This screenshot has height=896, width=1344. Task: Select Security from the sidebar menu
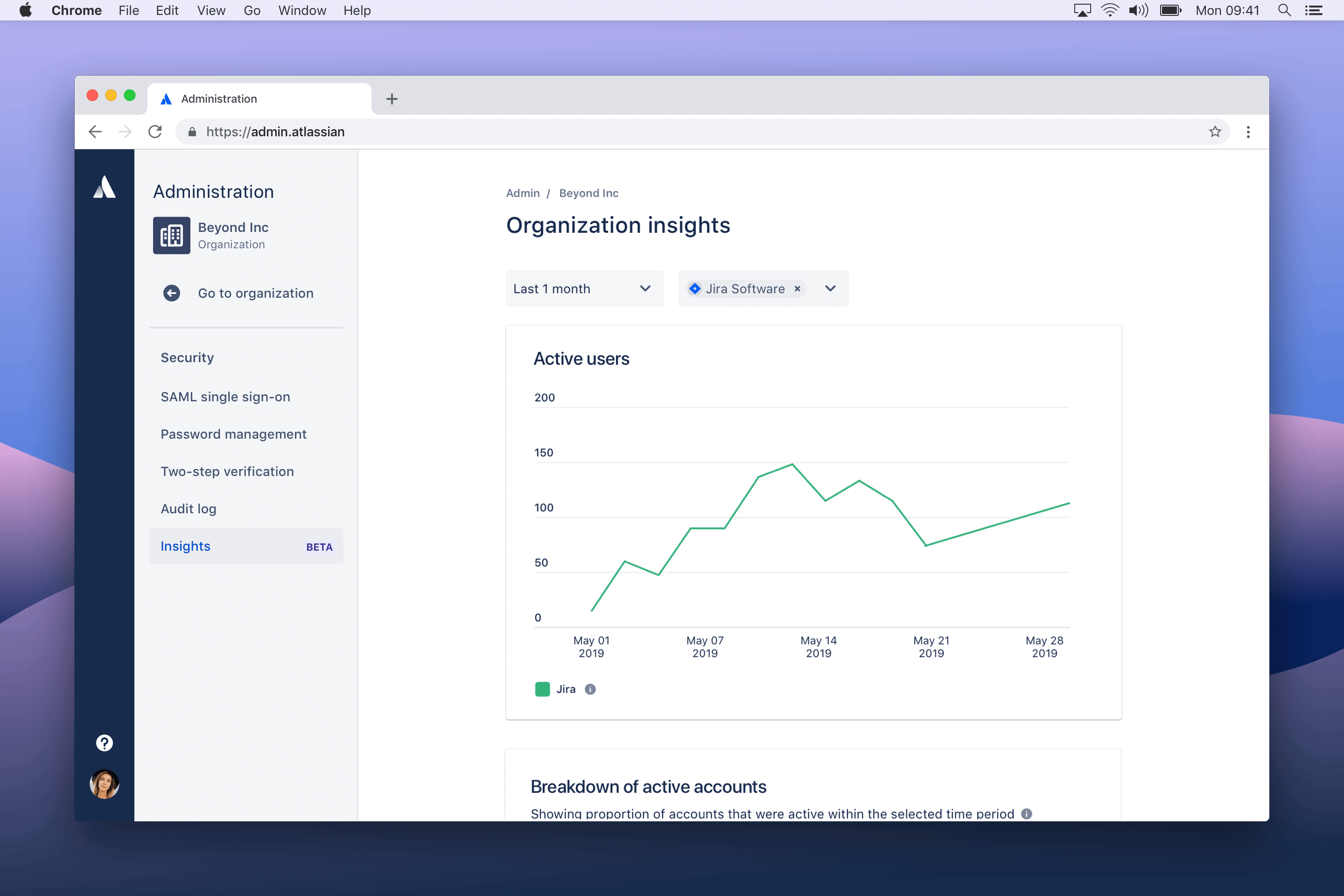click(188, 358)
